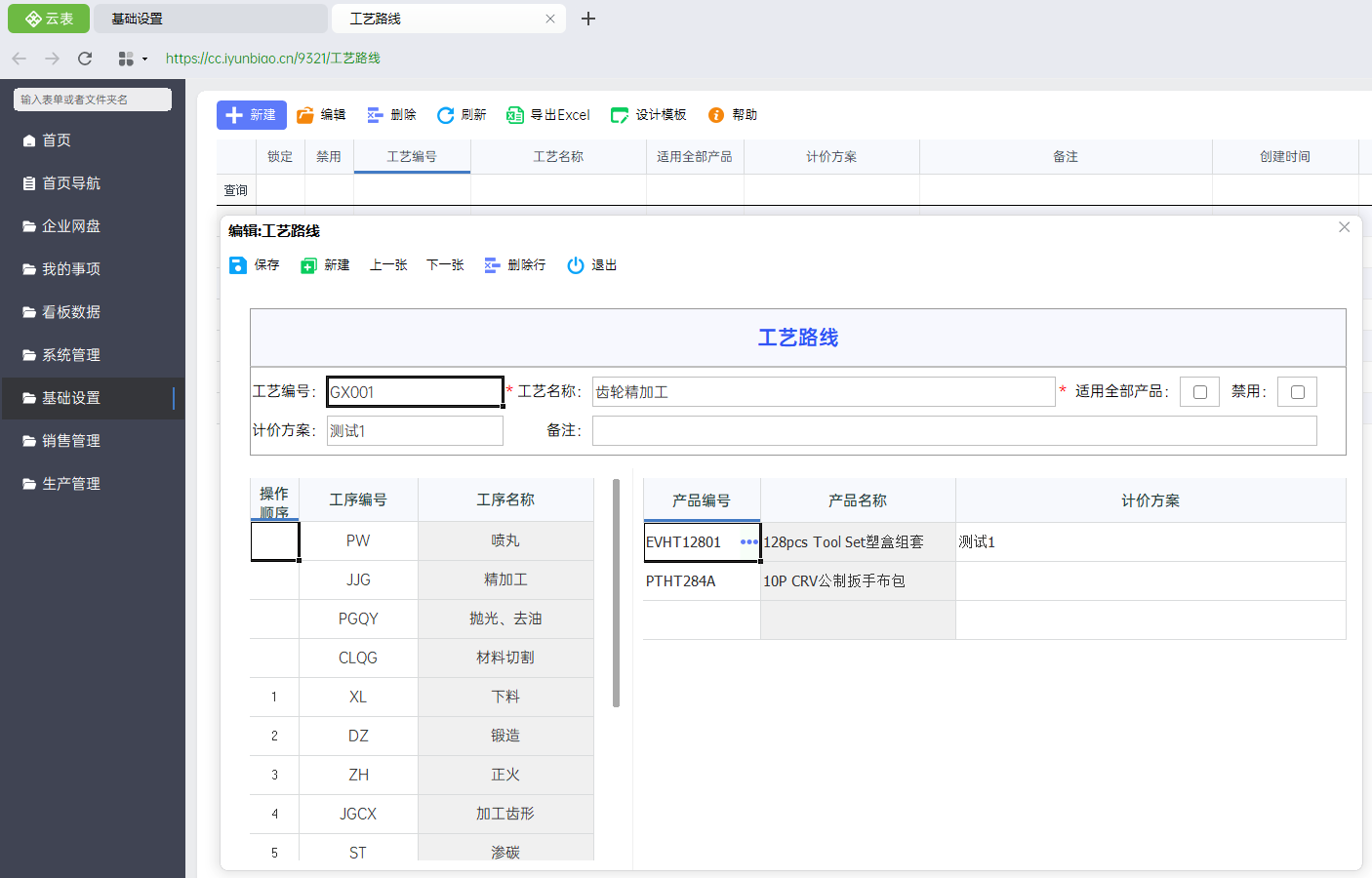Open the browser apps grid dropdown
This screenshot has height=878, width=1372.
point(131,59)
